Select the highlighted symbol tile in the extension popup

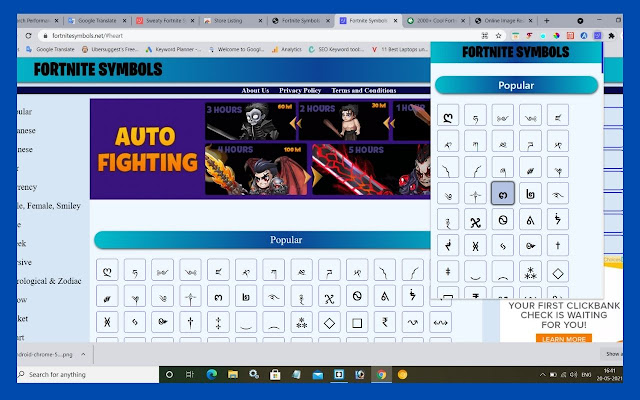503,193
